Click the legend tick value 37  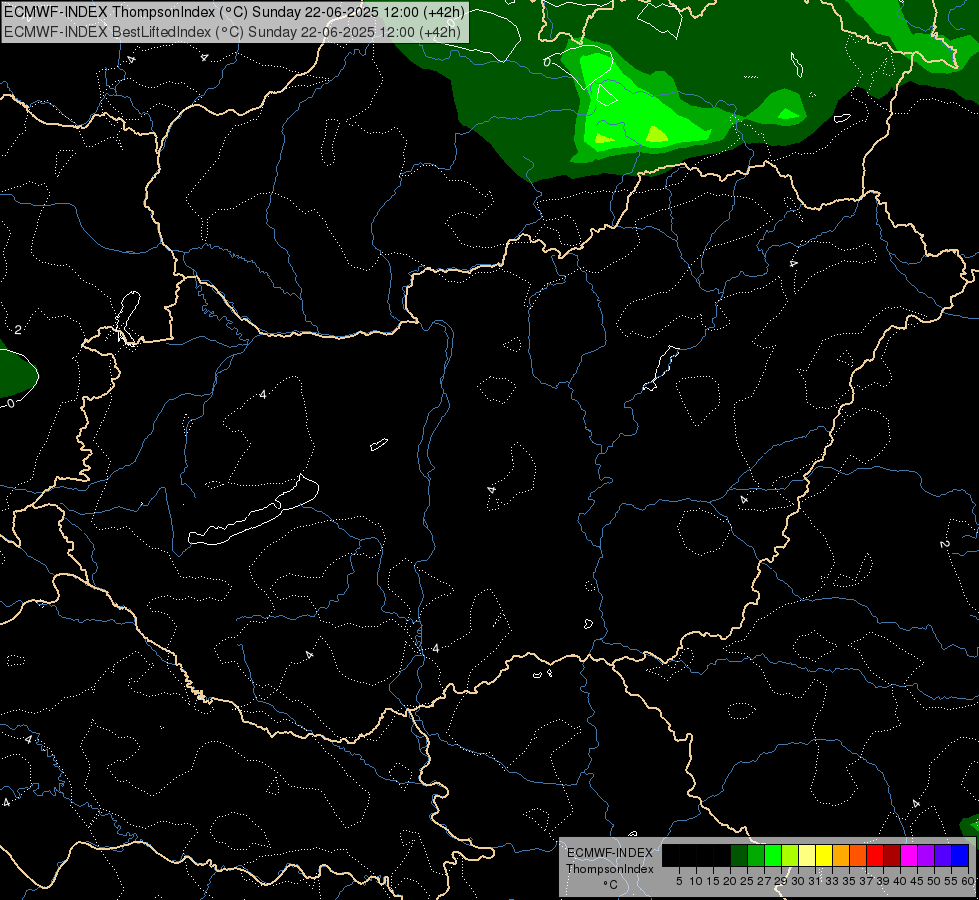coord(866,881)
